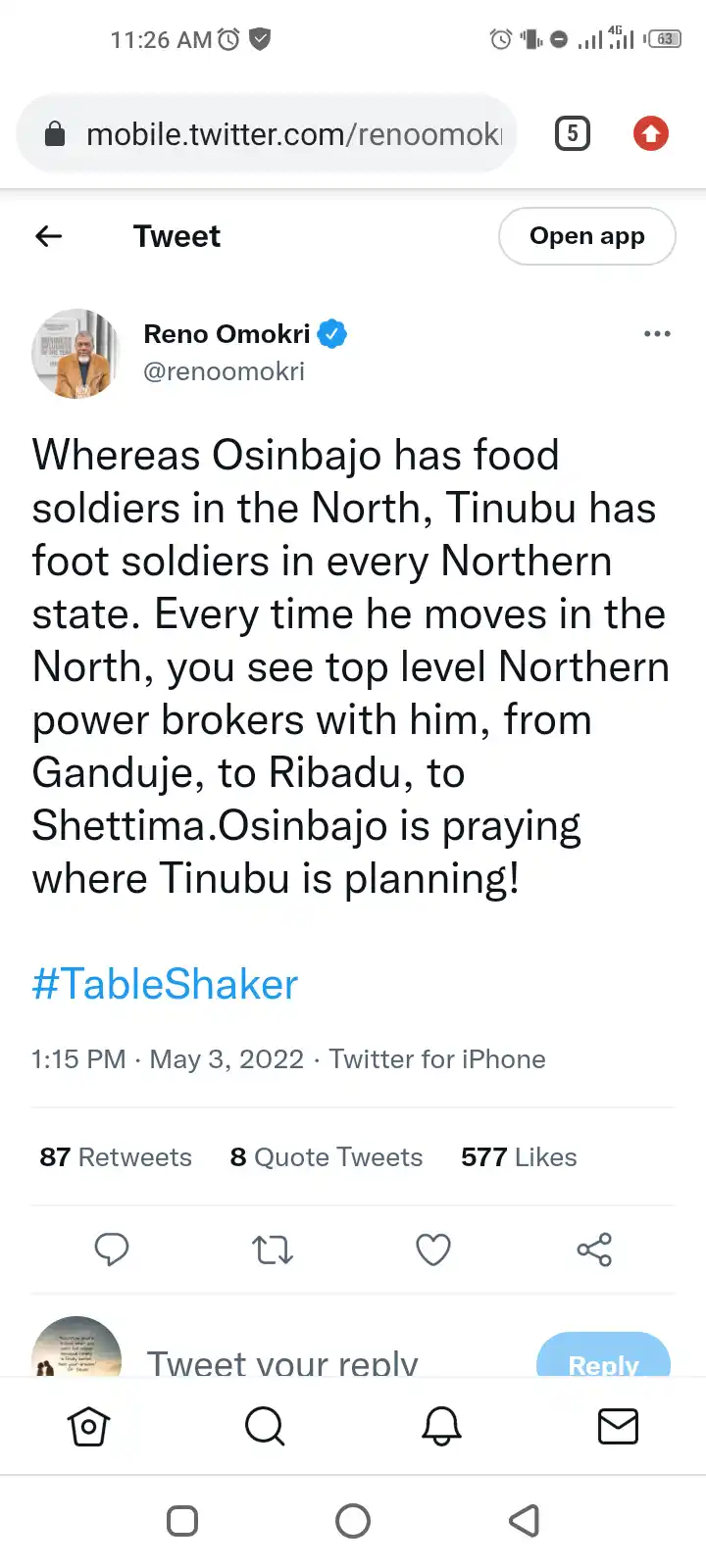Screen dimensions: 706x1568
Task: View the 577 Likes count
Action: 518,1157
